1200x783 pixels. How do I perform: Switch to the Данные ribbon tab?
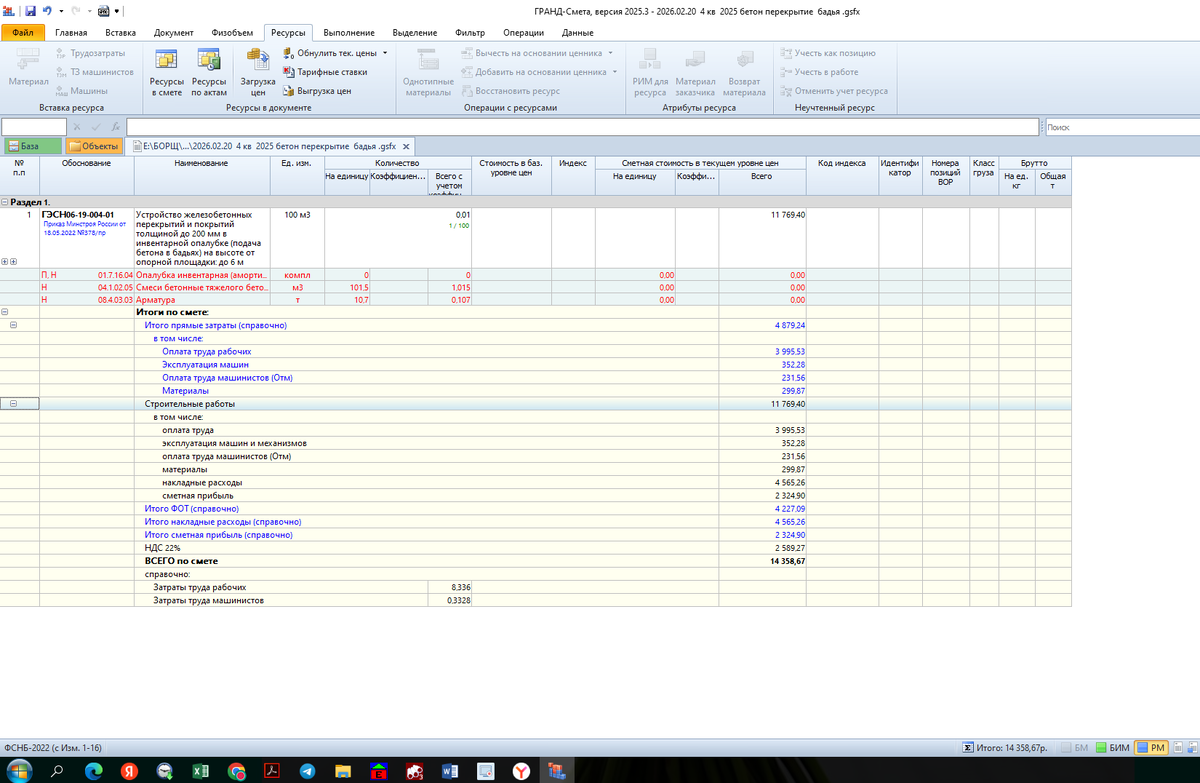[x=578, y=33]
